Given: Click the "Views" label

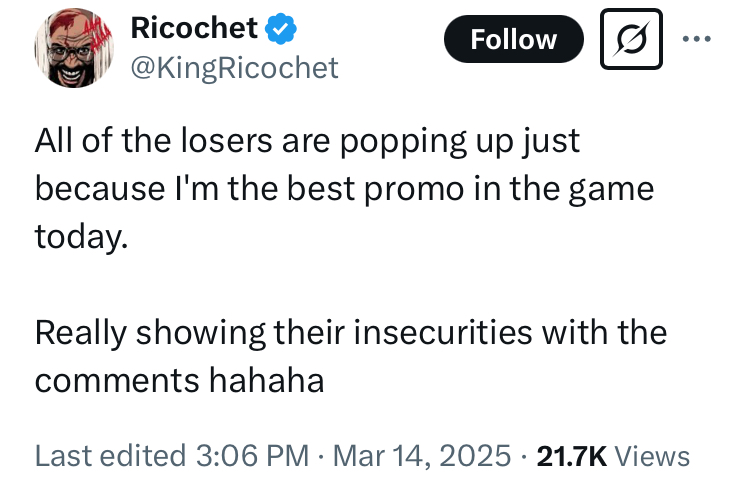Looking at the screenshot, I should pyautogui.click(x=652, y=456).
